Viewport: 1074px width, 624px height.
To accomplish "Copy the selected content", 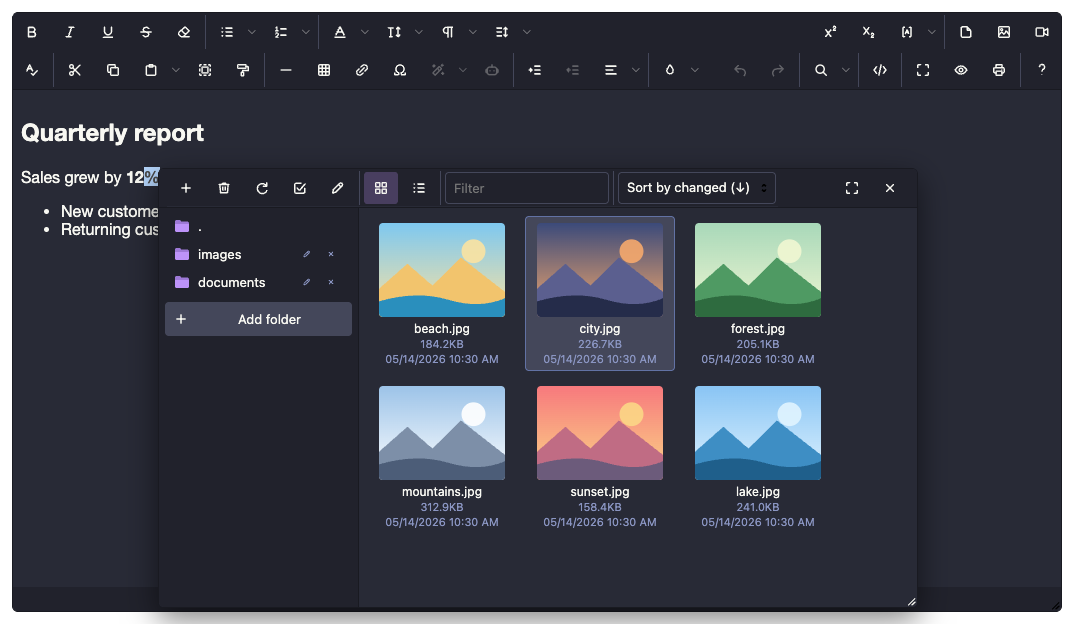I will [x=113, y=70].
